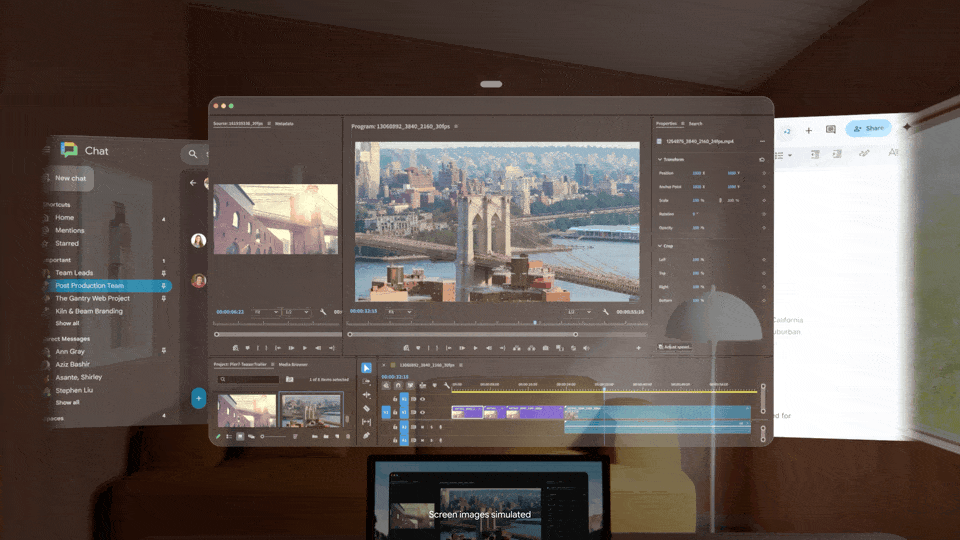Image resolution: width=960 pixels, height=540 pixels.
Task: Open Program monitor 1/2 resolution dropdown
Action: [x=579, y=312]
